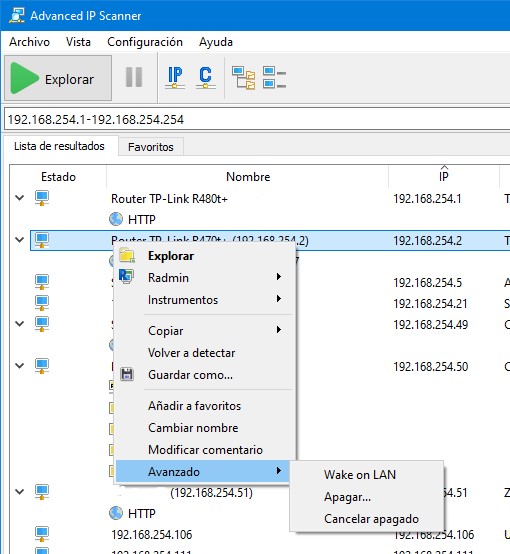The height and width of the screenshot is (554, 510).
Task: Open the Copiar submenu
Action: click(205, 331)
